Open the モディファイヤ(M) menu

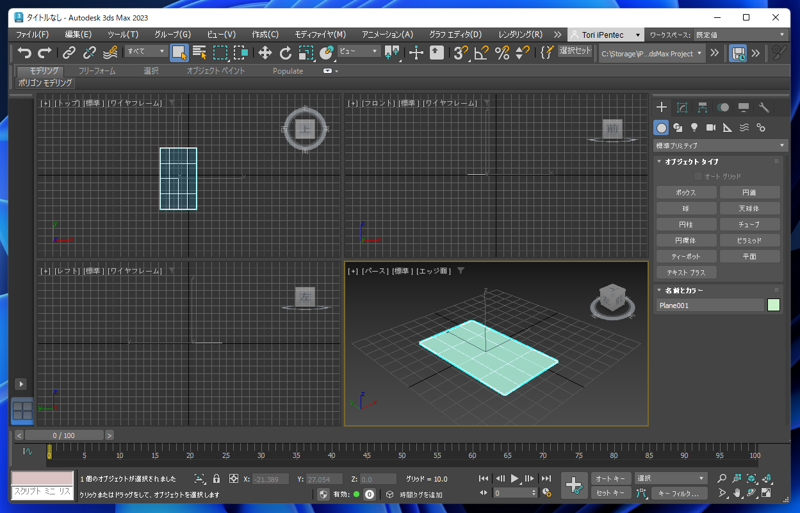320,35
